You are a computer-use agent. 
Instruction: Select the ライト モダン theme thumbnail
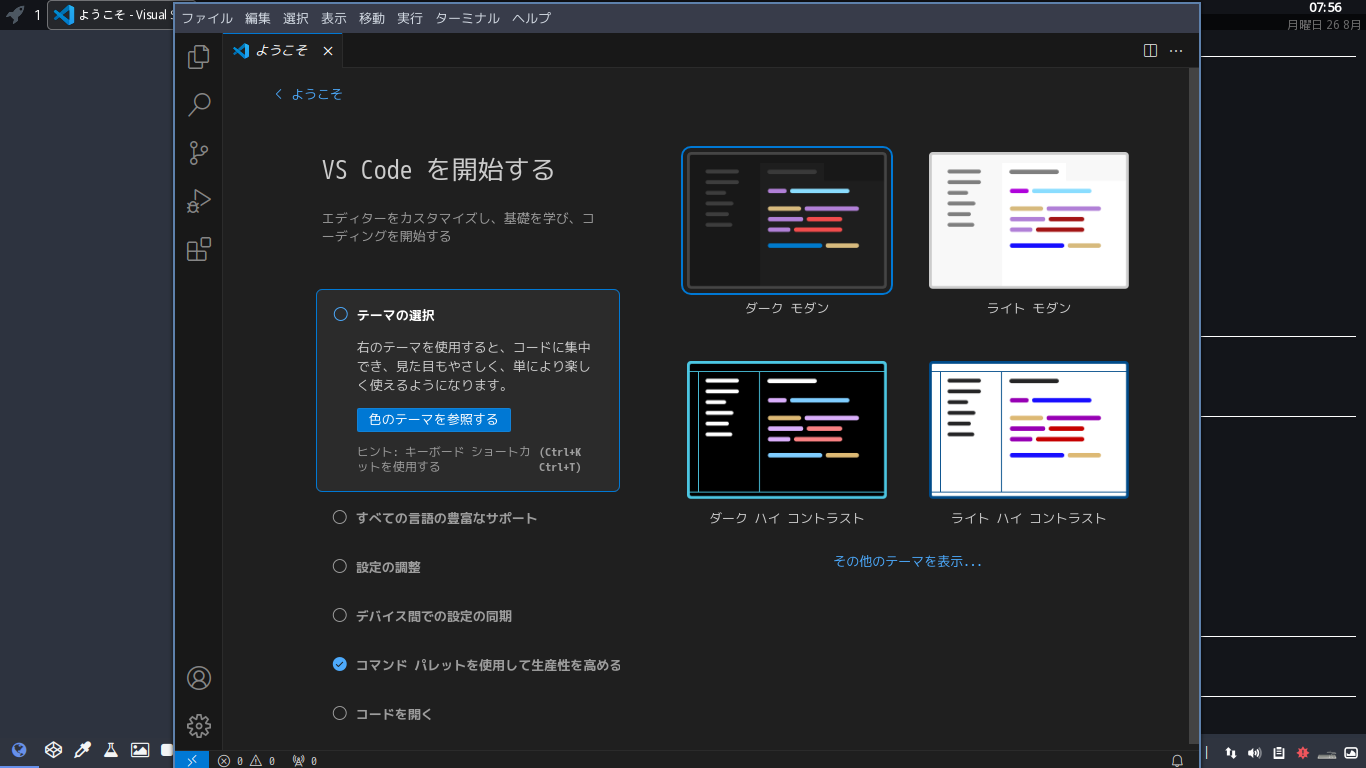point(1028,220)
